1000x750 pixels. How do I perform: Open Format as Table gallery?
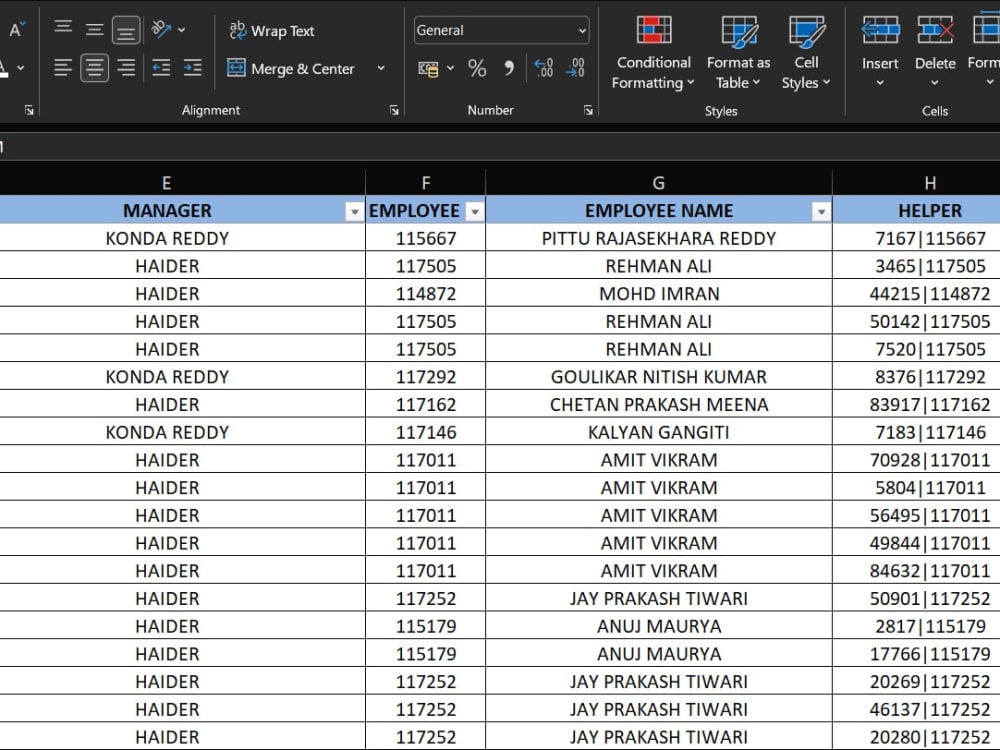(x=739, y=53)
